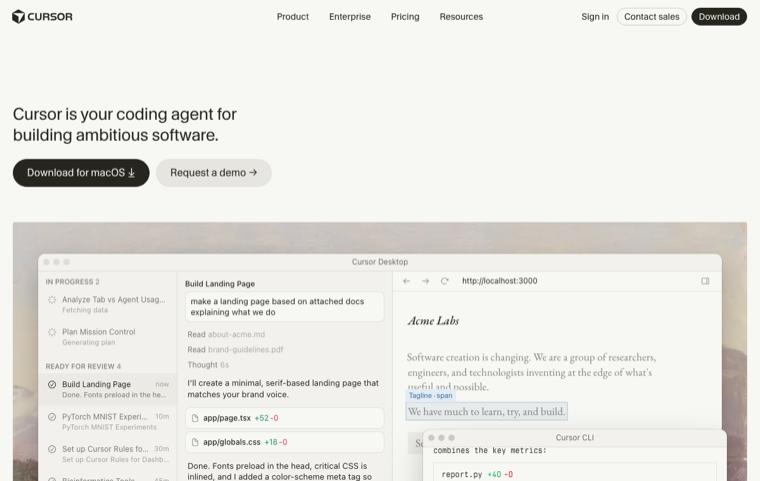Select the Plan Mission Control task
The height and width of the screenshot is (481, 760).
(108, 337)
